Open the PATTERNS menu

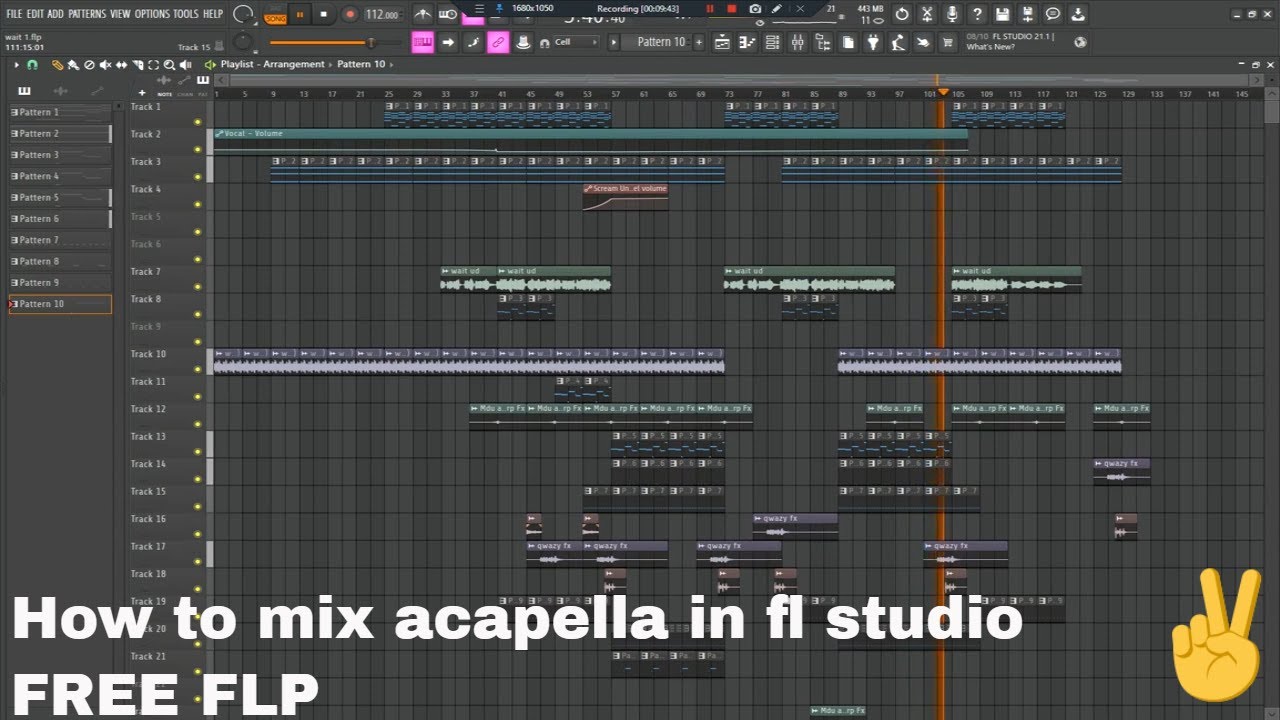tap(87, 14)
